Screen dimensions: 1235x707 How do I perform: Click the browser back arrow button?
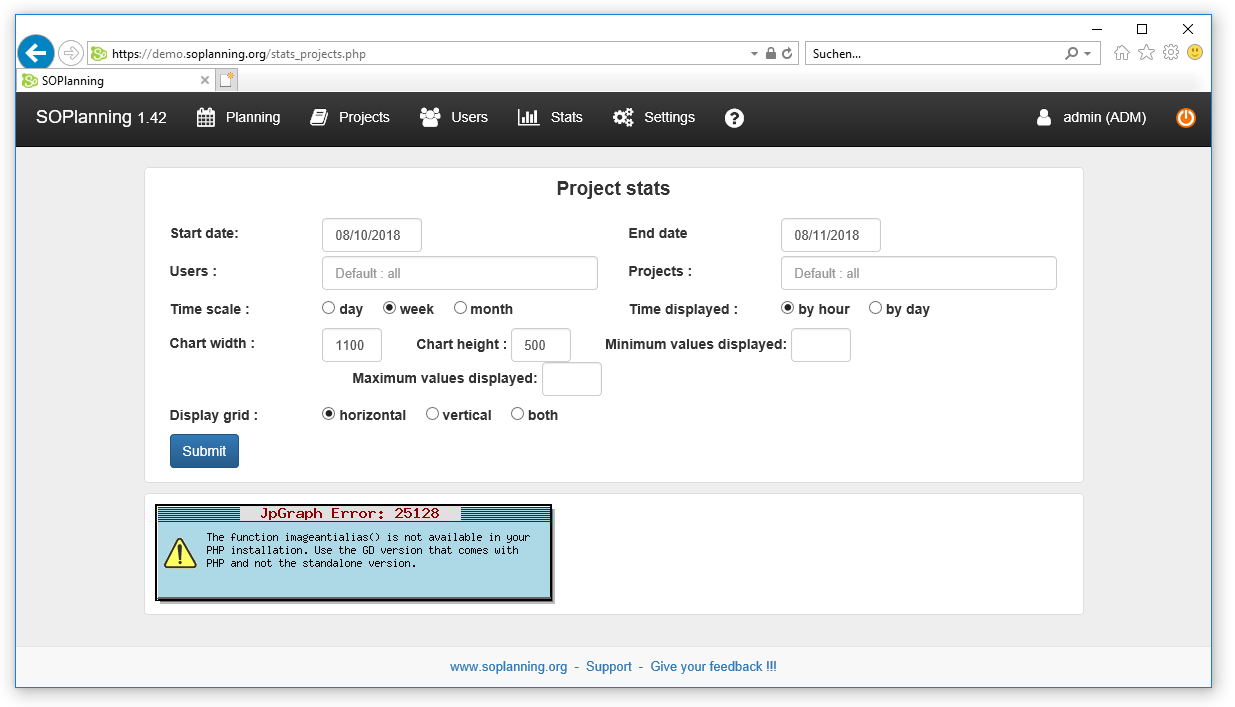pos(36,53)
